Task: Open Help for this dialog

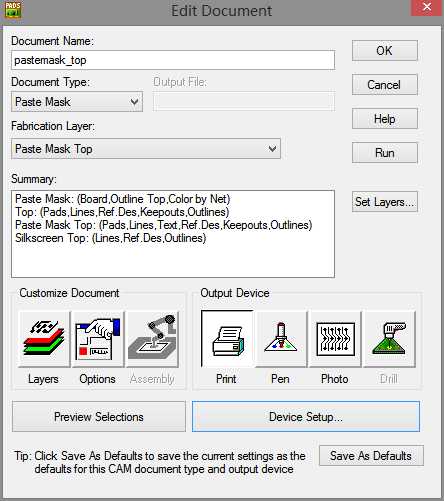Action: tap(385, 119)
